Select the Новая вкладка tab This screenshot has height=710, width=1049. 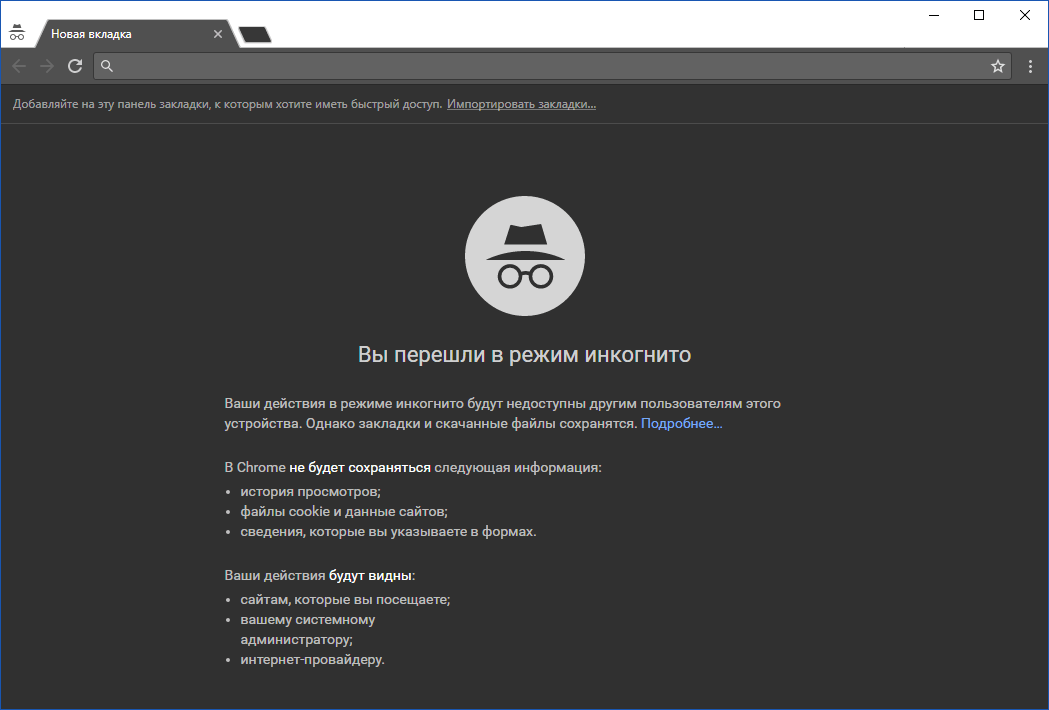[120, 32]
